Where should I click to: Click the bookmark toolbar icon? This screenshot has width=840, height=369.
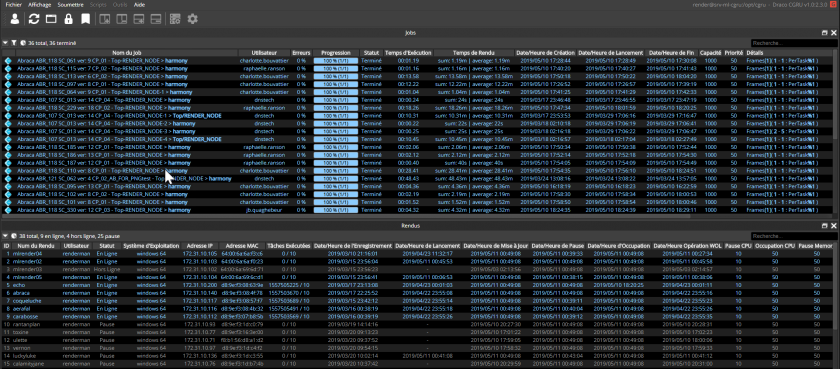(85, 19)
